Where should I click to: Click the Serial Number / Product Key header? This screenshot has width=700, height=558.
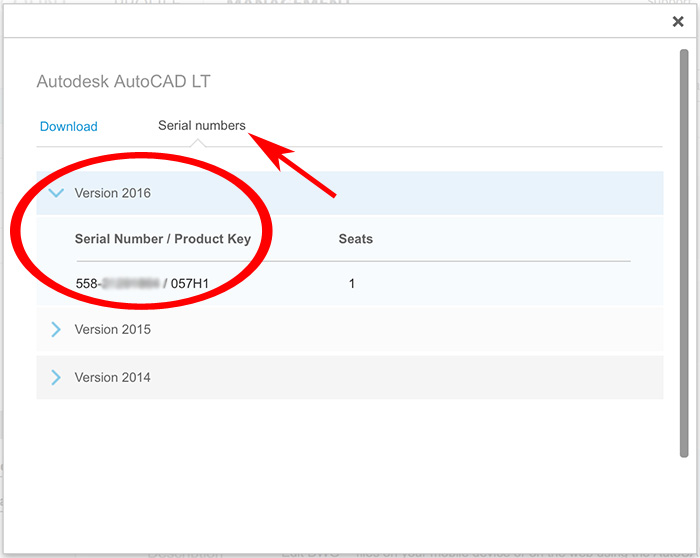[x=163, y=239]
